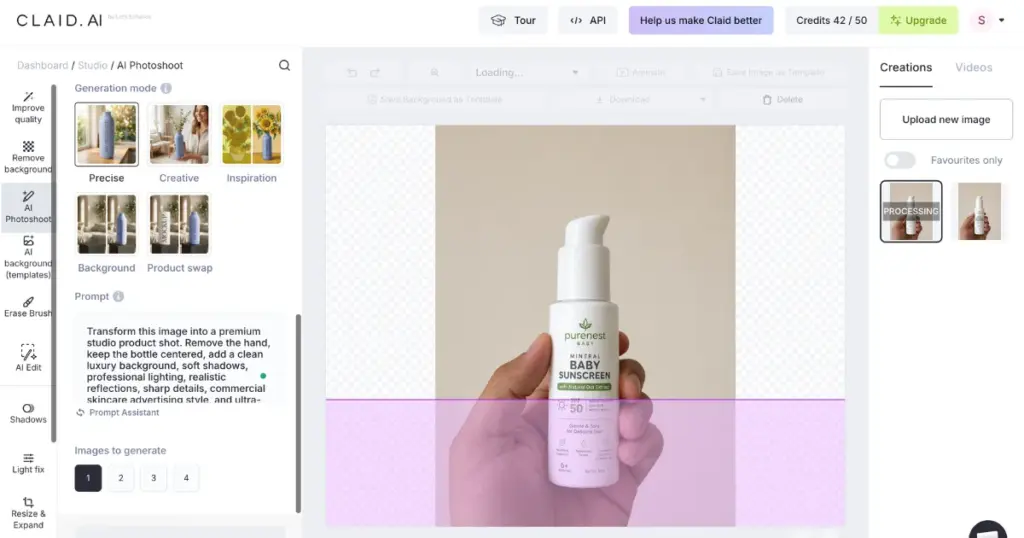Viewport: 1024px width, 538px height.
Task: Click Save Background as Template
Action: [435, 100]
